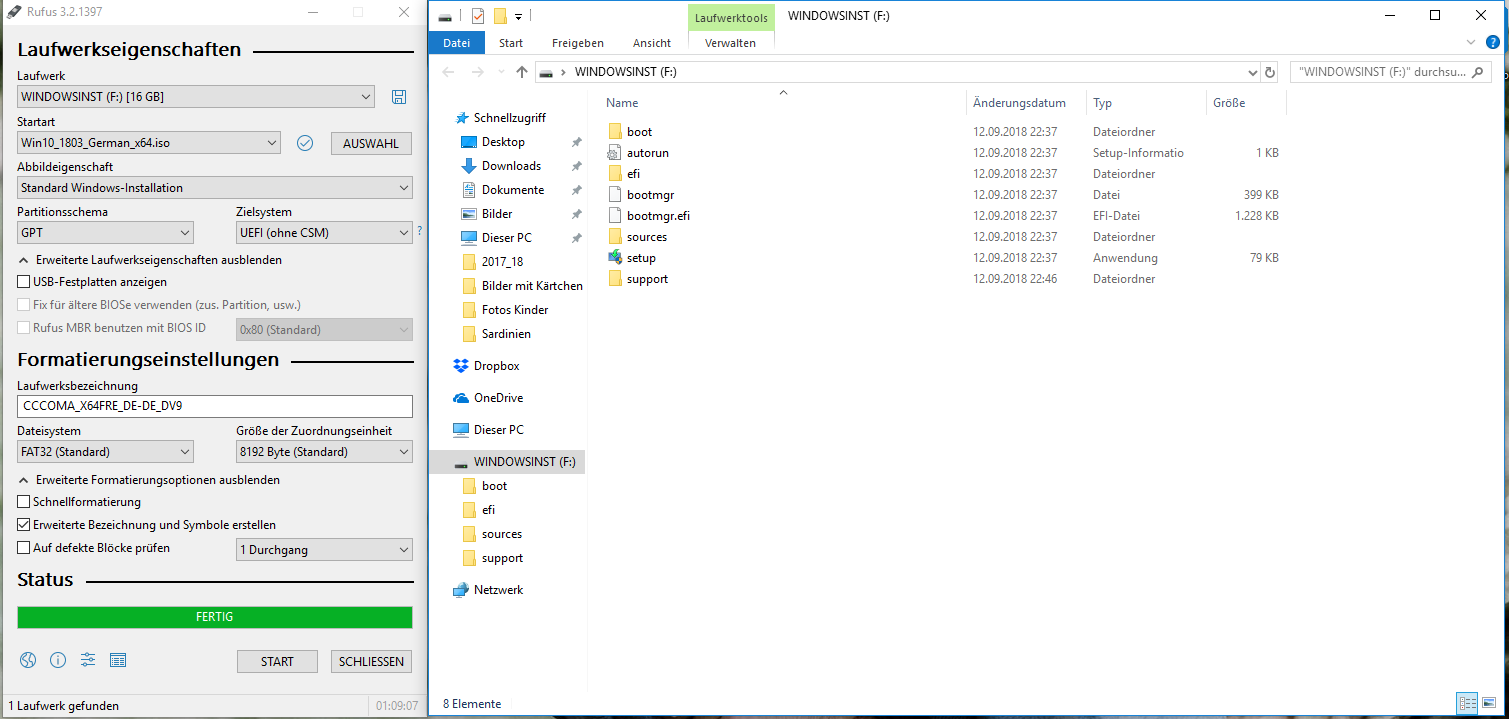Viewport: 1509px width, 719px height.
Task: Refresh the Explorer address bar
Action: (x=1270, y=72)
